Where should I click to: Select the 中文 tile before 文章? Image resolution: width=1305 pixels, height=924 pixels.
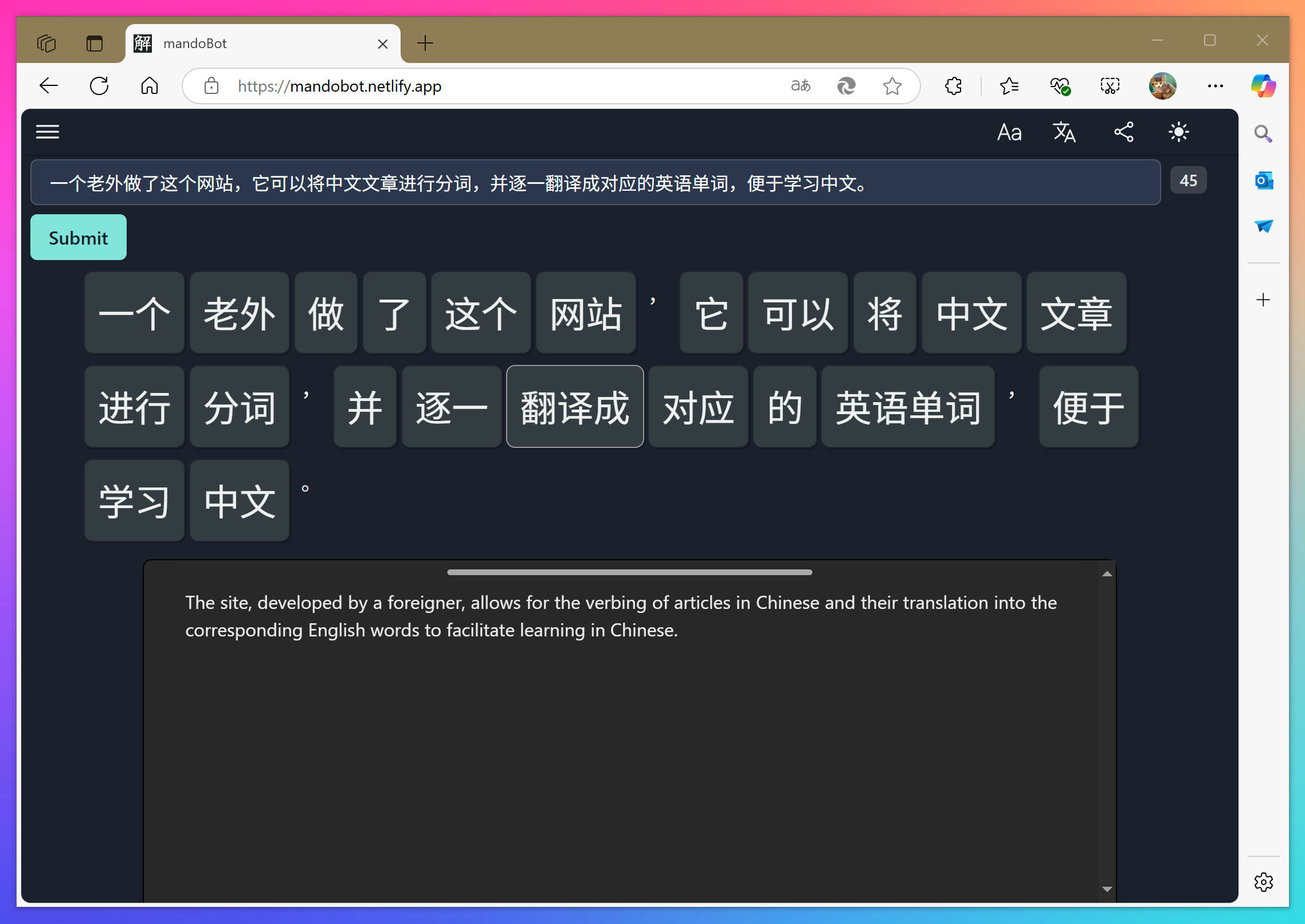click(972, 313)
